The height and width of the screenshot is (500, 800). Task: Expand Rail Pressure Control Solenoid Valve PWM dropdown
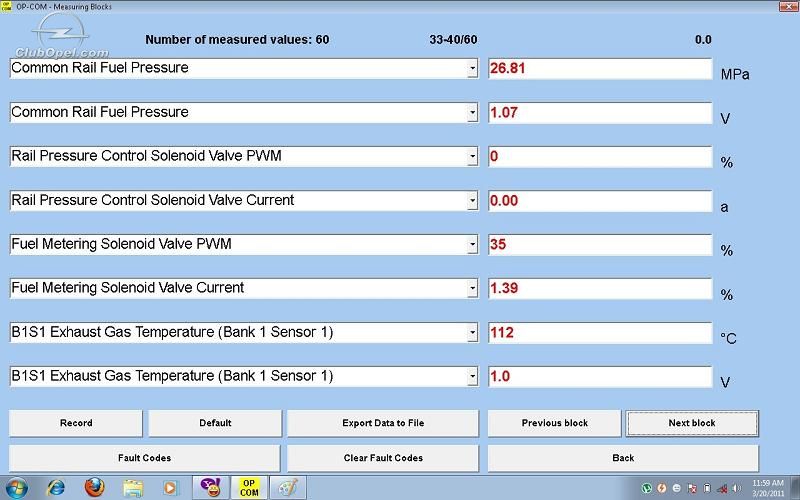472,156
